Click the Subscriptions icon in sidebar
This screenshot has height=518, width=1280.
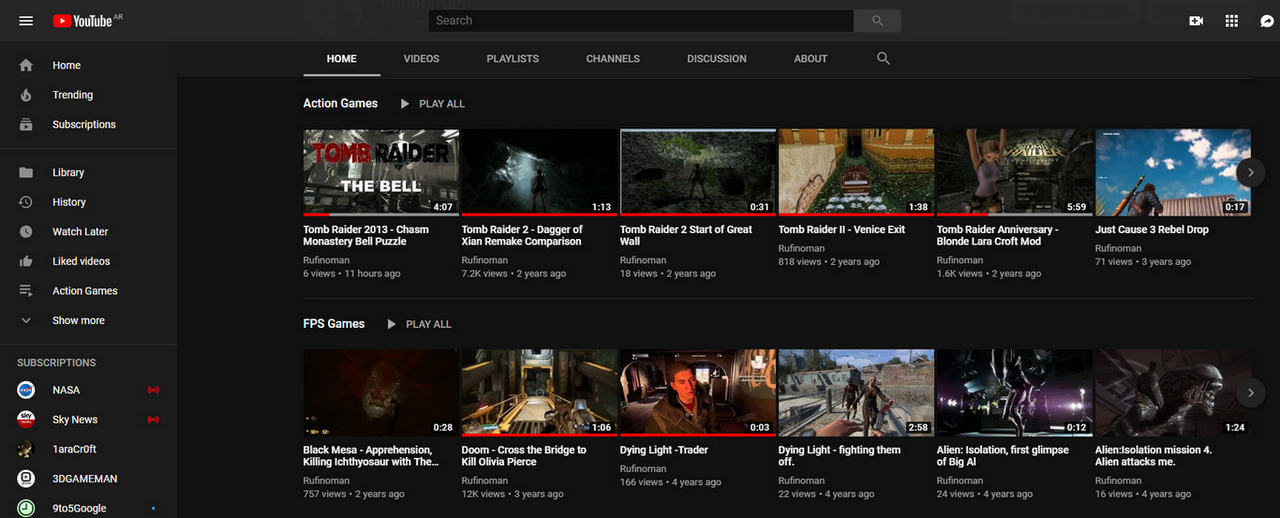(26, 125)
